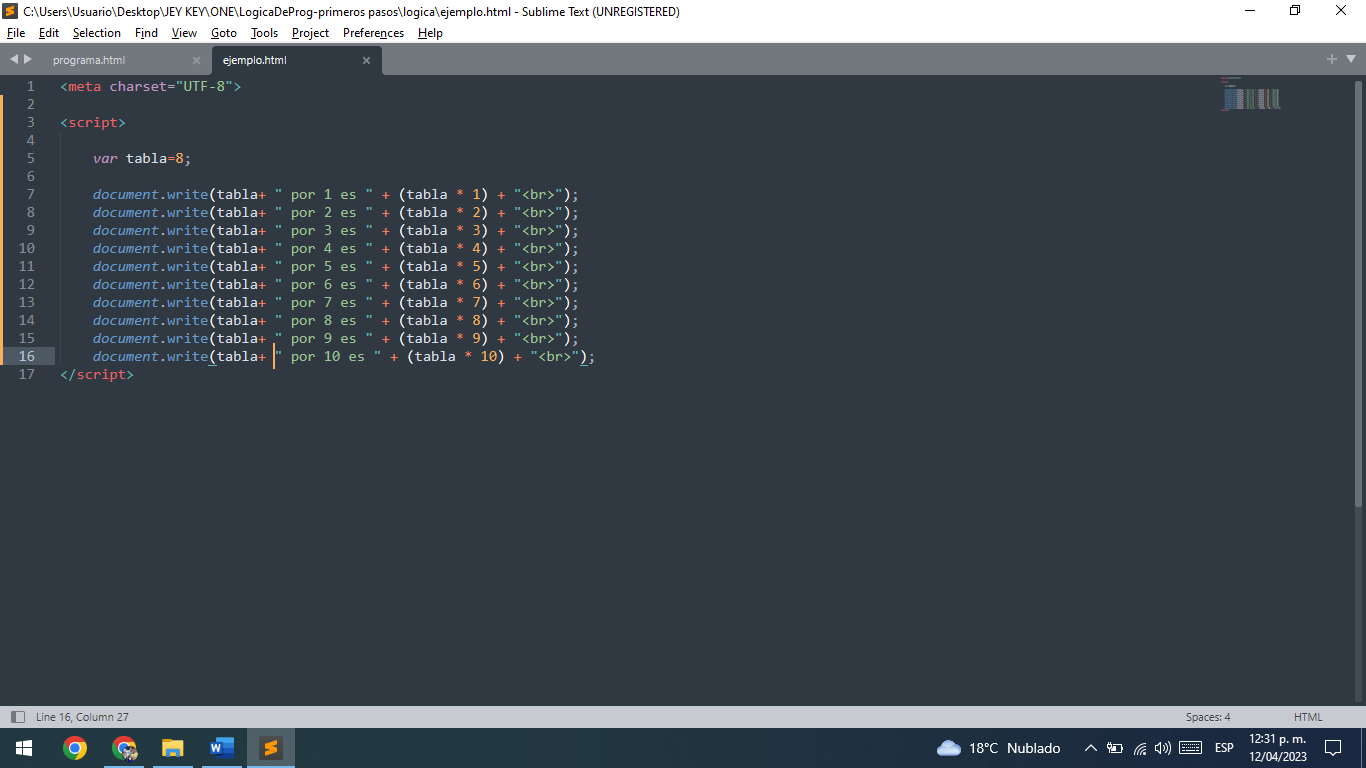Open the tab list dropdown arrow
This screenshot has height=768, width=1366.
[1350, 59]
